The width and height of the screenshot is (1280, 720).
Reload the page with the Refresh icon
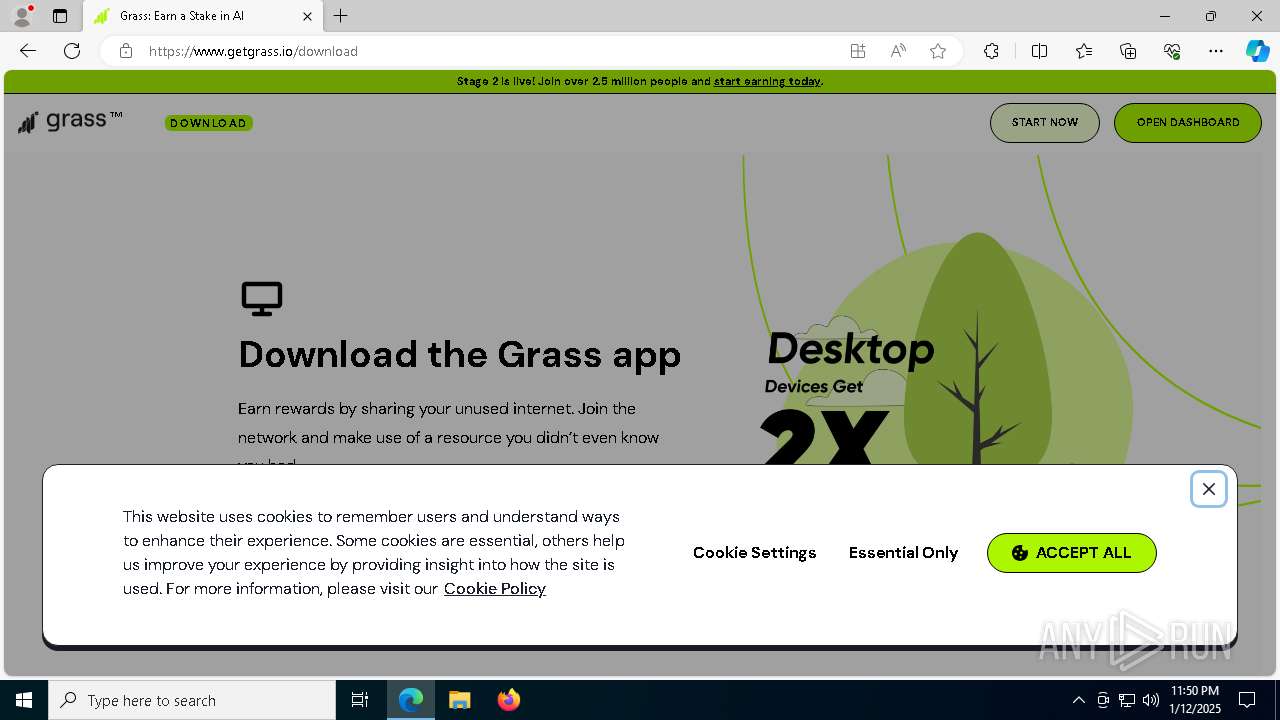(72, 51)
